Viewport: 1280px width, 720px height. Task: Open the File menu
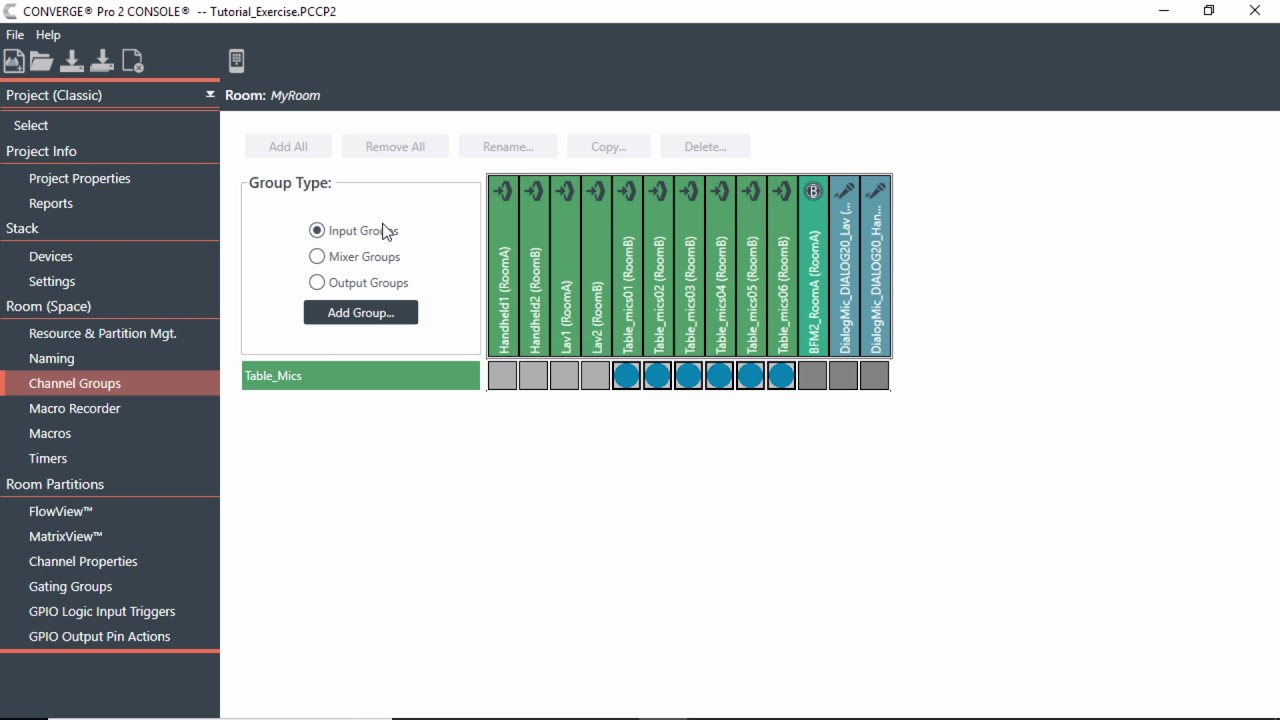(15, 35)
